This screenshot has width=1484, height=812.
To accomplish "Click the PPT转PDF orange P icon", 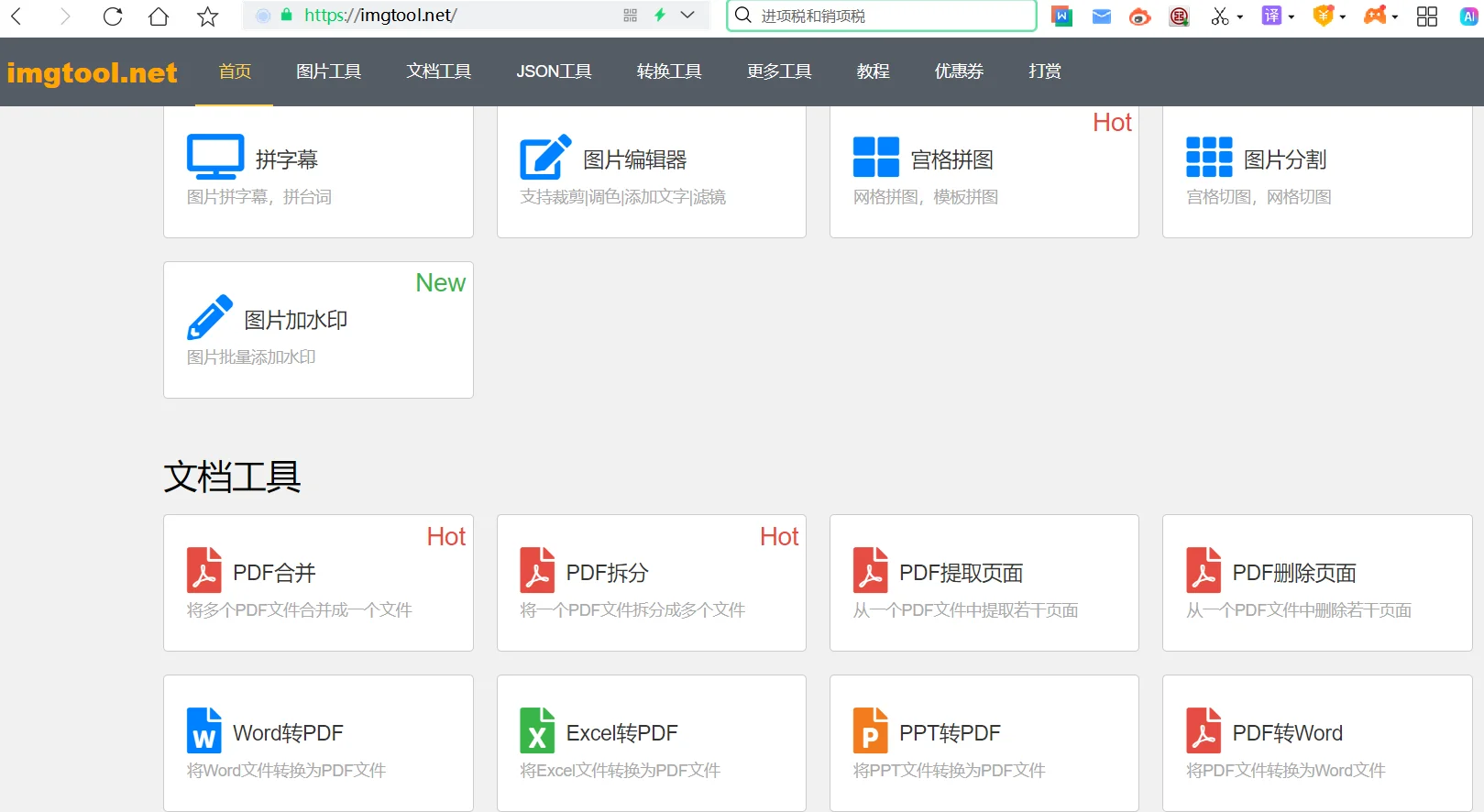I will click(871, 730).
